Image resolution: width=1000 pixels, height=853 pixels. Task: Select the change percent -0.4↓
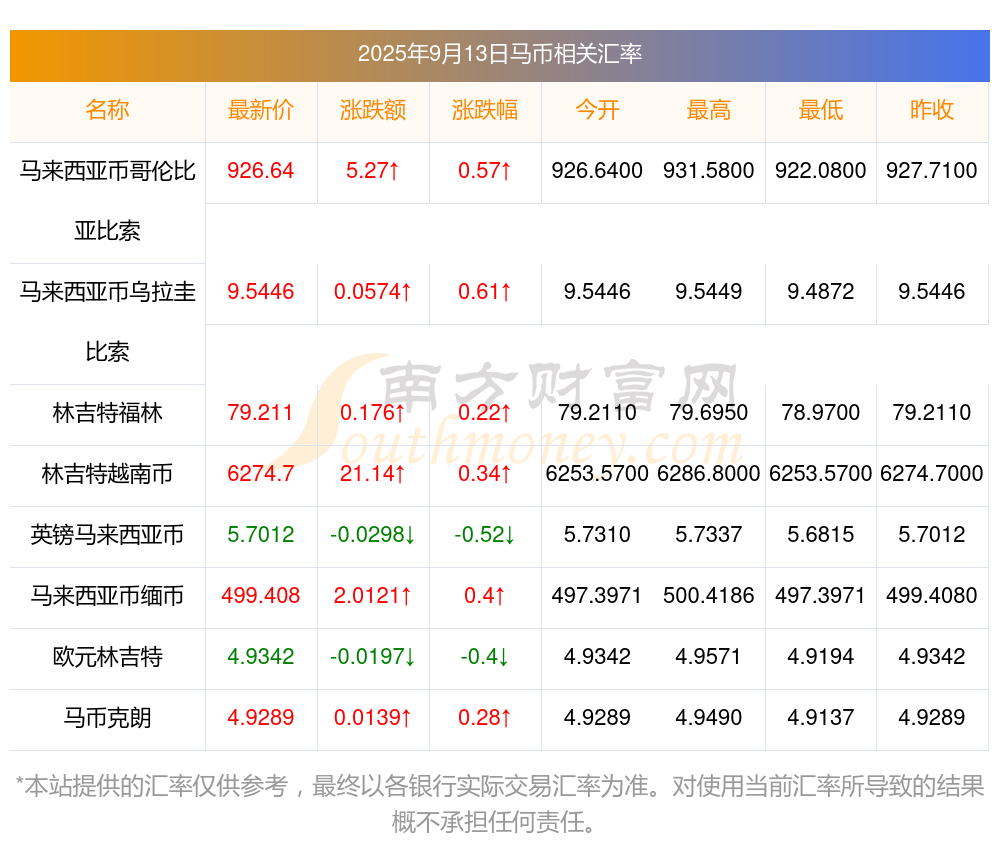pos(485,657)
